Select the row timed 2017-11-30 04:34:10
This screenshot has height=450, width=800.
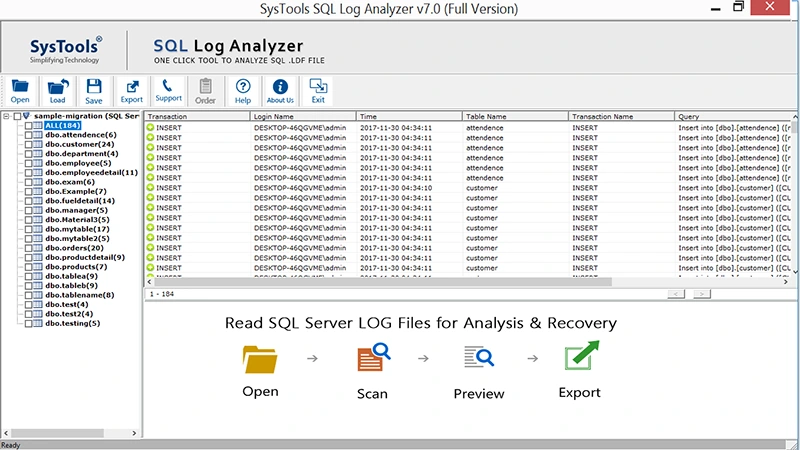[x=468, y=188]
